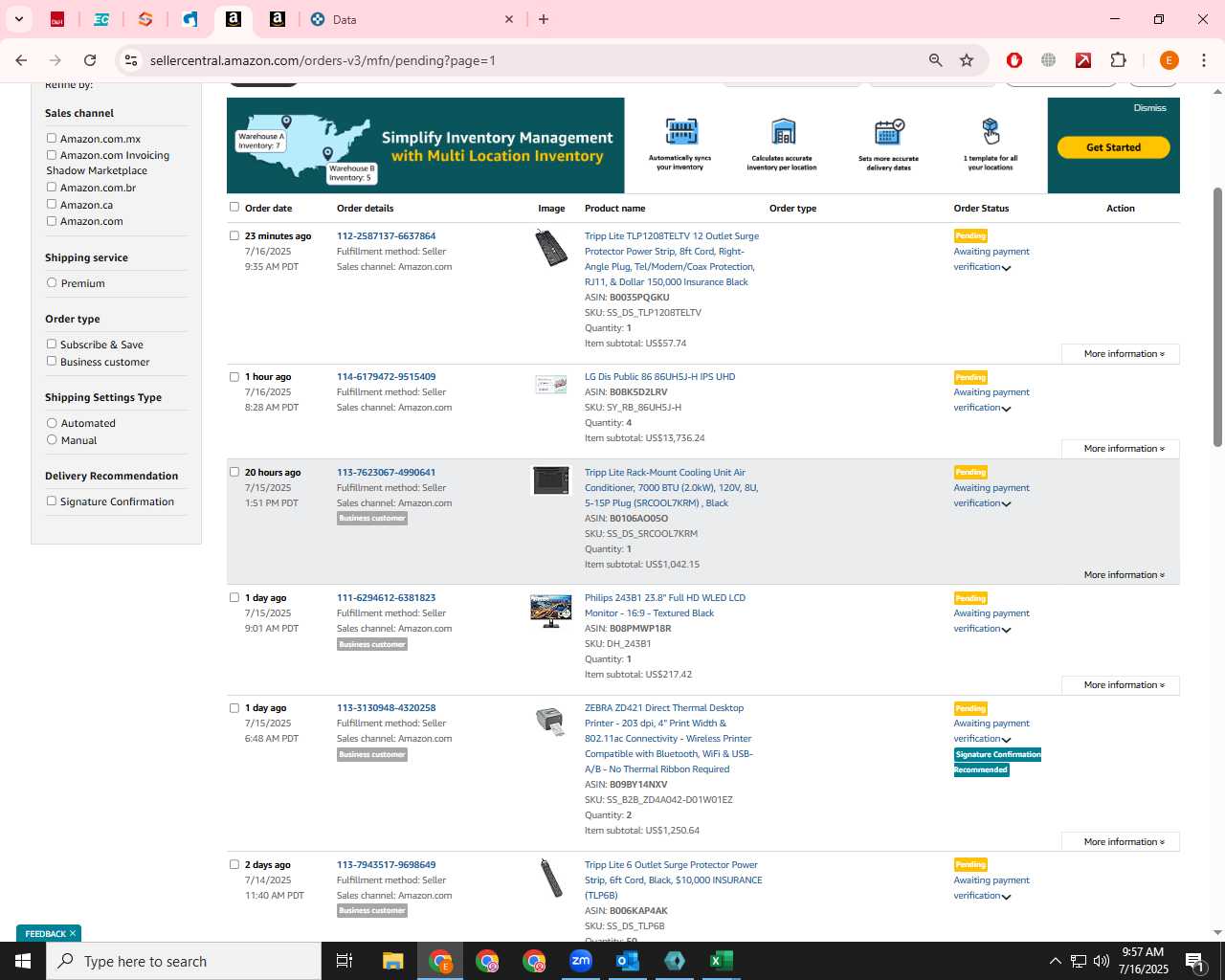Viewport: 1225px width, 980px height.
Task: Switch to the inactive Amazon tab
Action: tap(277, 19)
